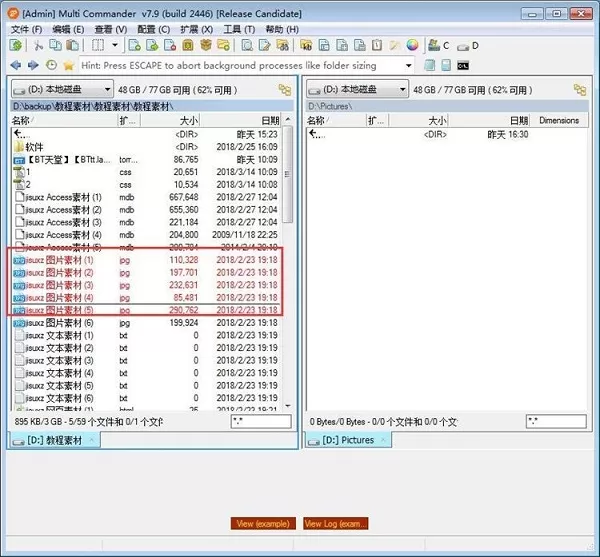The width and height of the screenshot is (600, 557).
Task: Open the 工具 (T) menu
Action: (239, 29)
